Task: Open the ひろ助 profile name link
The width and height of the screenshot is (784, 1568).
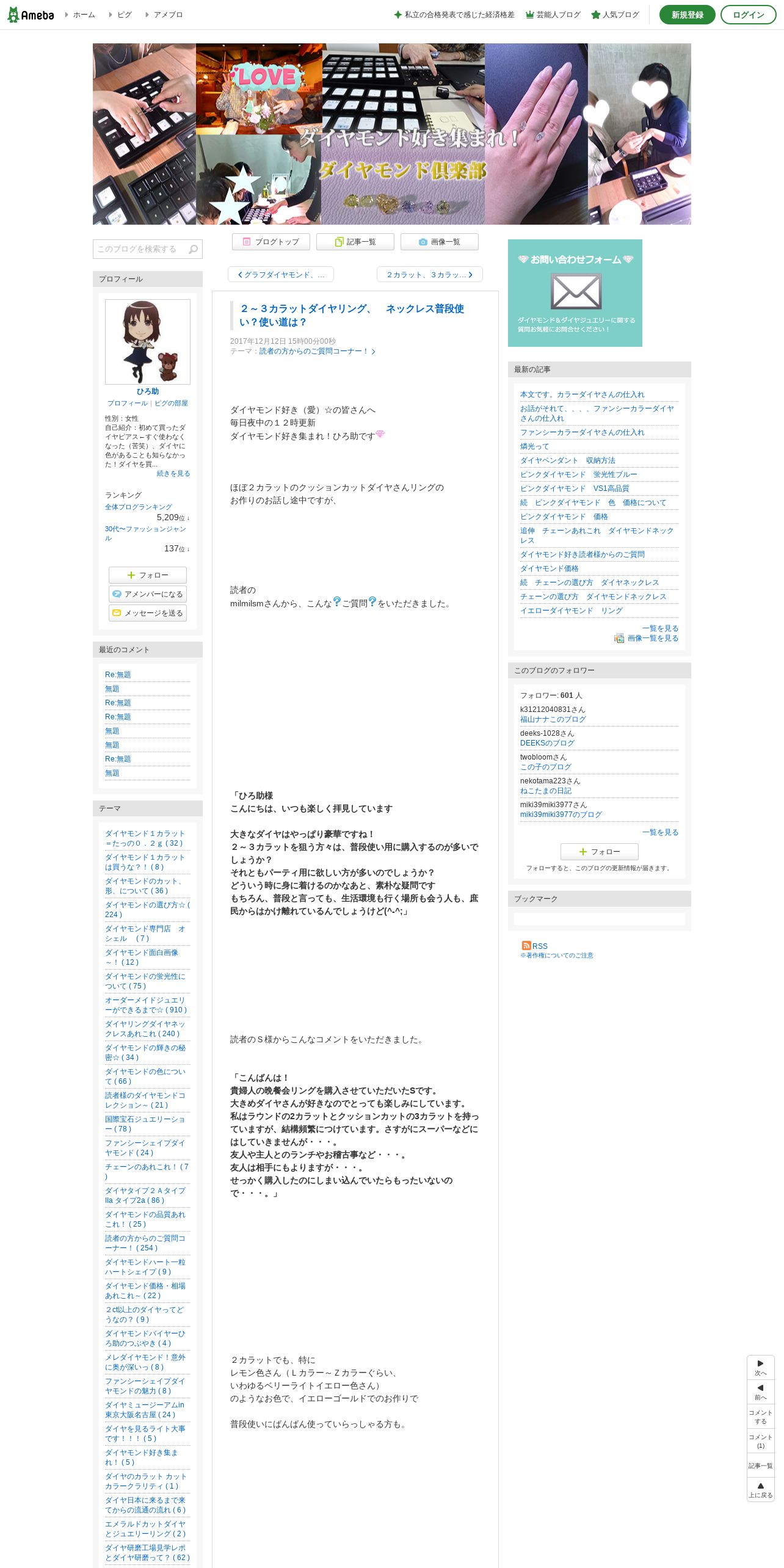Action: pos(148,391)
